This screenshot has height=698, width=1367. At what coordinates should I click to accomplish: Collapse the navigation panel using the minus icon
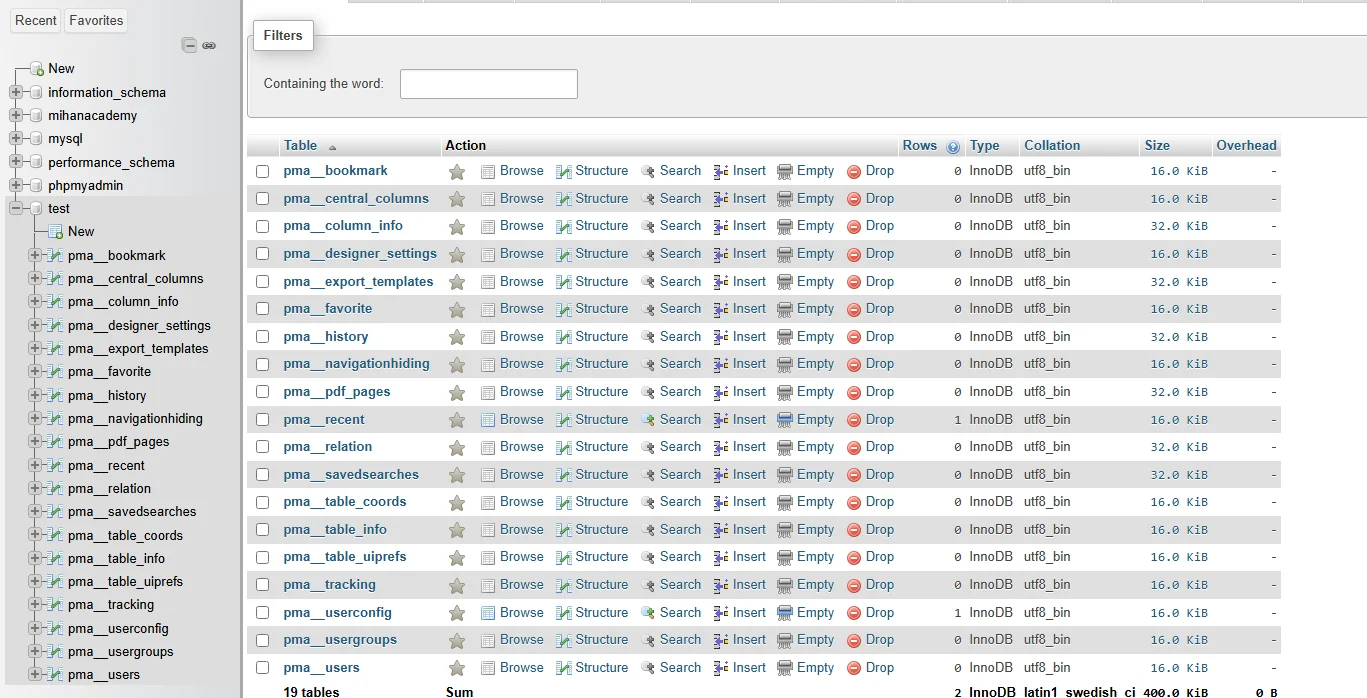188,44
